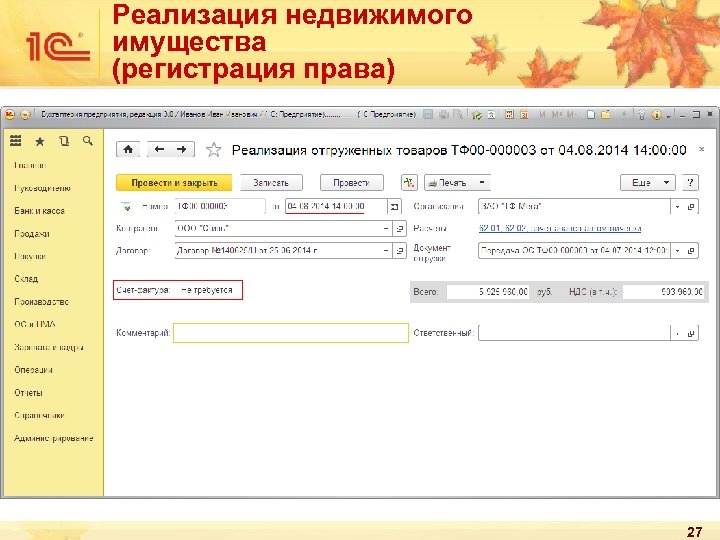Open Договор record with open button

400,251
